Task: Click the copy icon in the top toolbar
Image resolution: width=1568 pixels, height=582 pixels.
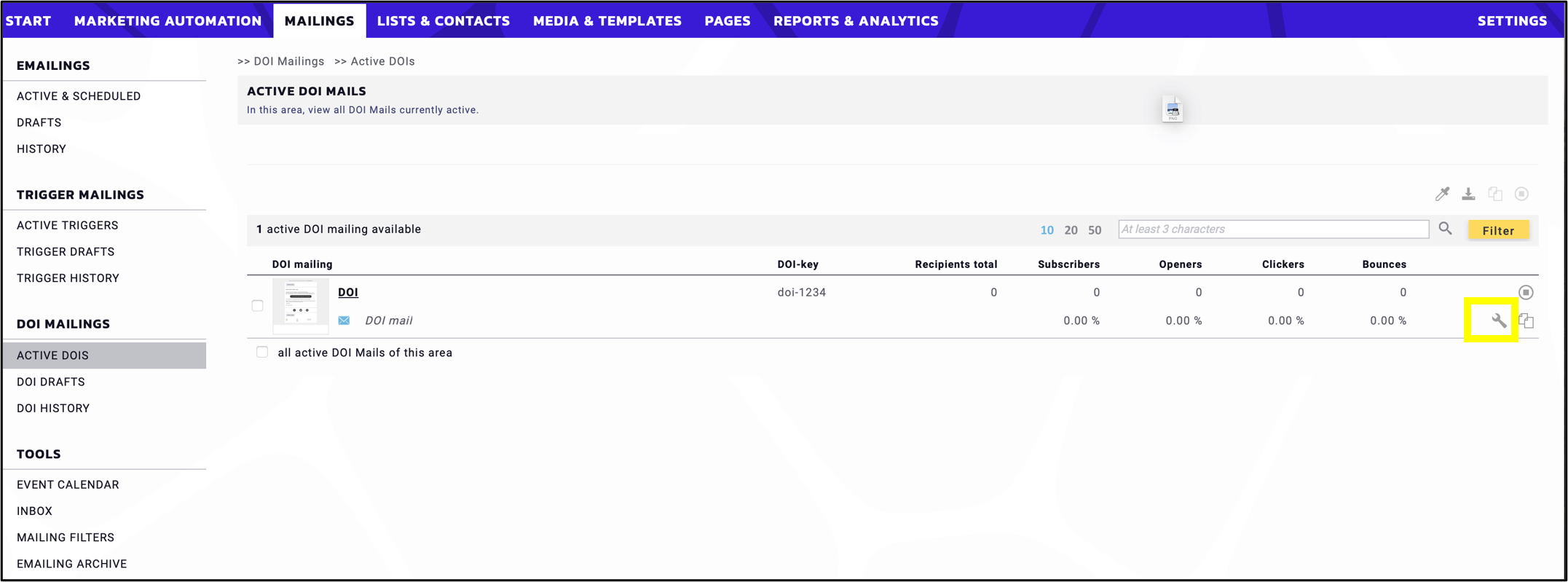Action: point(1495,194)
